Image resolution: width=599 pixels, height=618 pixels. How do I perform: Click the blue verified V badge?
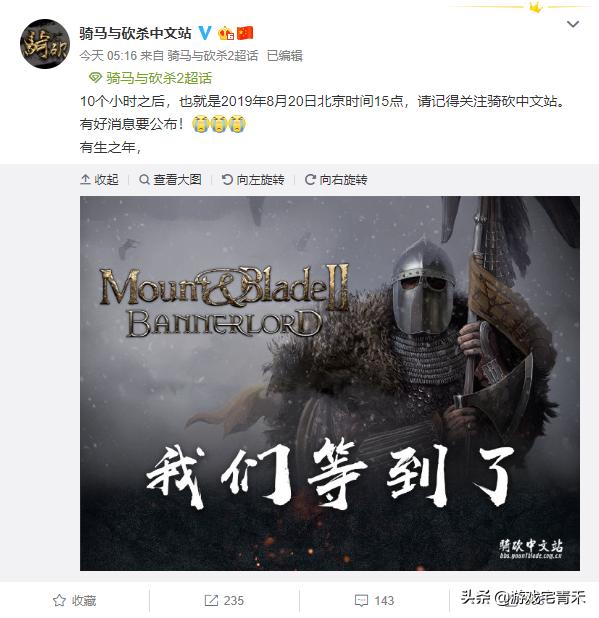point(205,33)
